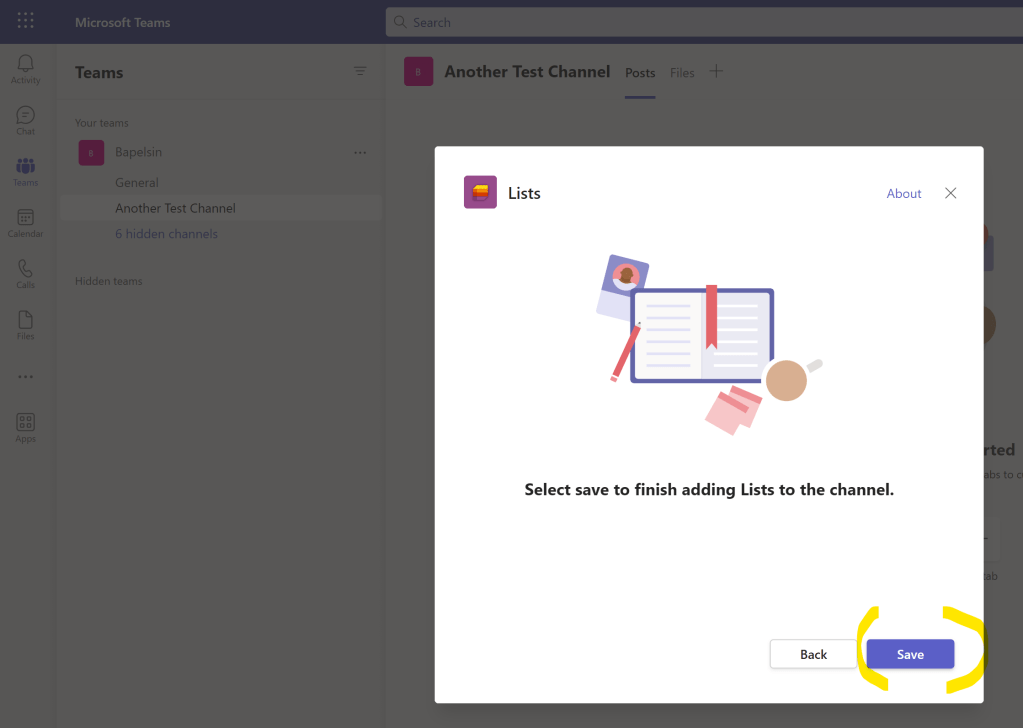The image size is (1023, 728).
Task: Click the Back button in dialog
Action: (x=813, y=654)
